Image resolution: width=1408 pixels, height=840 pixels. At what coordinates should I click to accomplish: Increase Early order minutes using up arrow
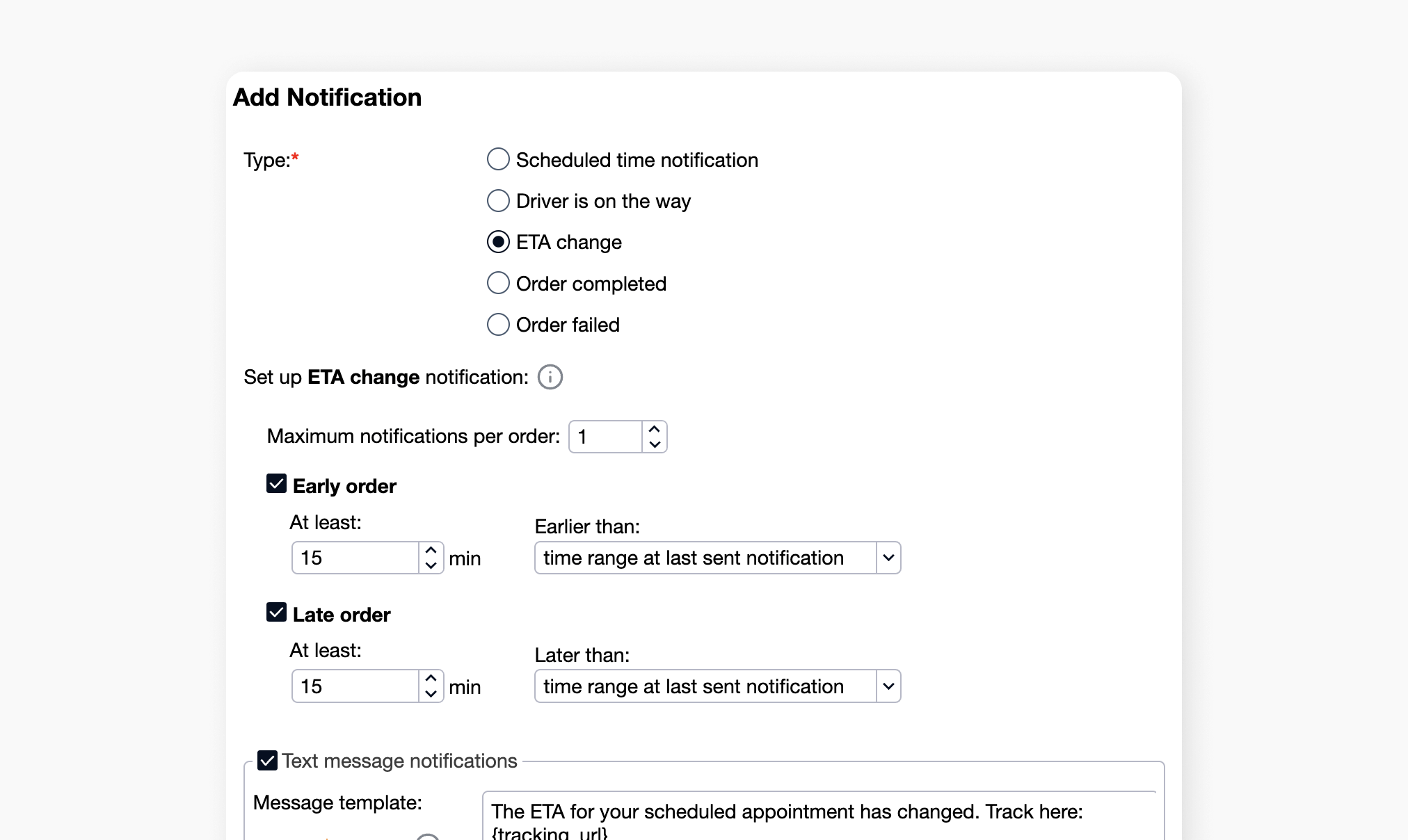click(430, 549)
